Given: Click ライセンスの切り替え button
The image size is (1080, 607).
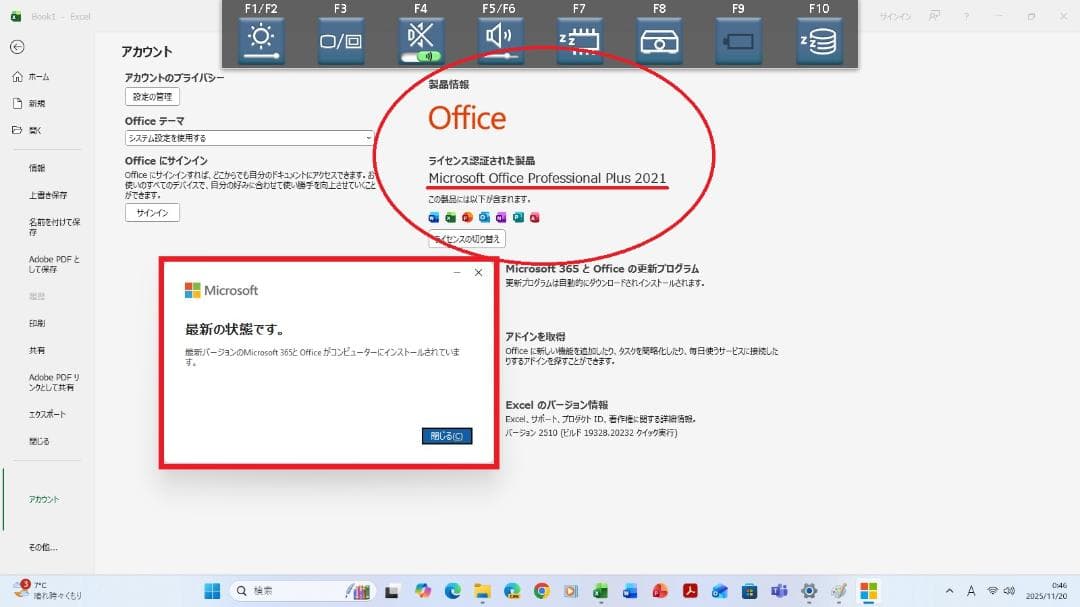Looking at the screenshot, I should click(x=467, y=239).
